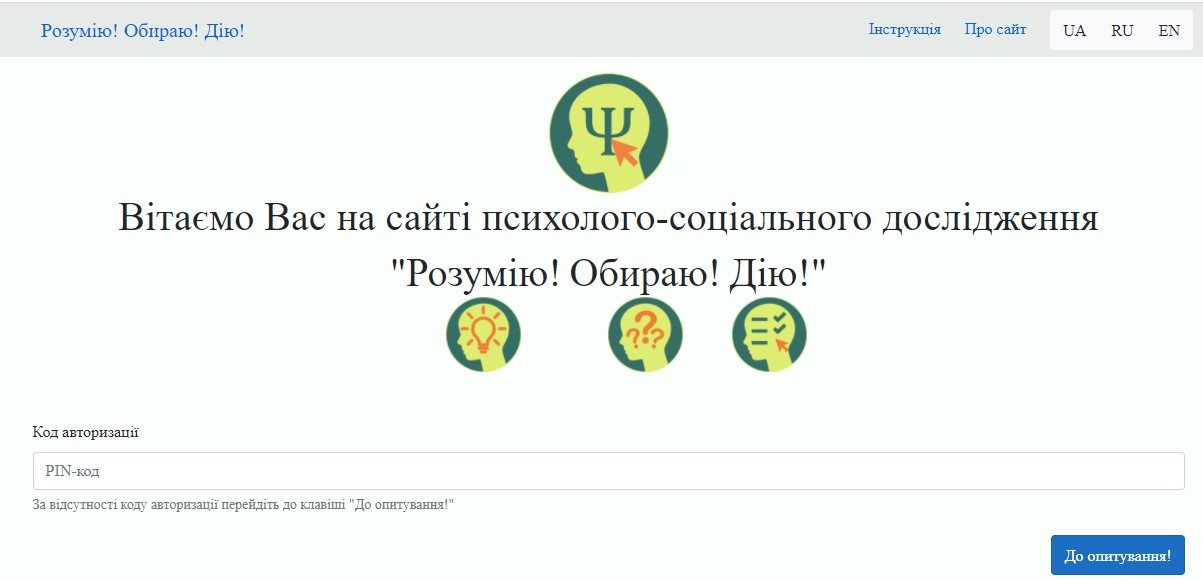Switch language to UA
Viewport: 1203px width, 580px height.
point(1075,30)
